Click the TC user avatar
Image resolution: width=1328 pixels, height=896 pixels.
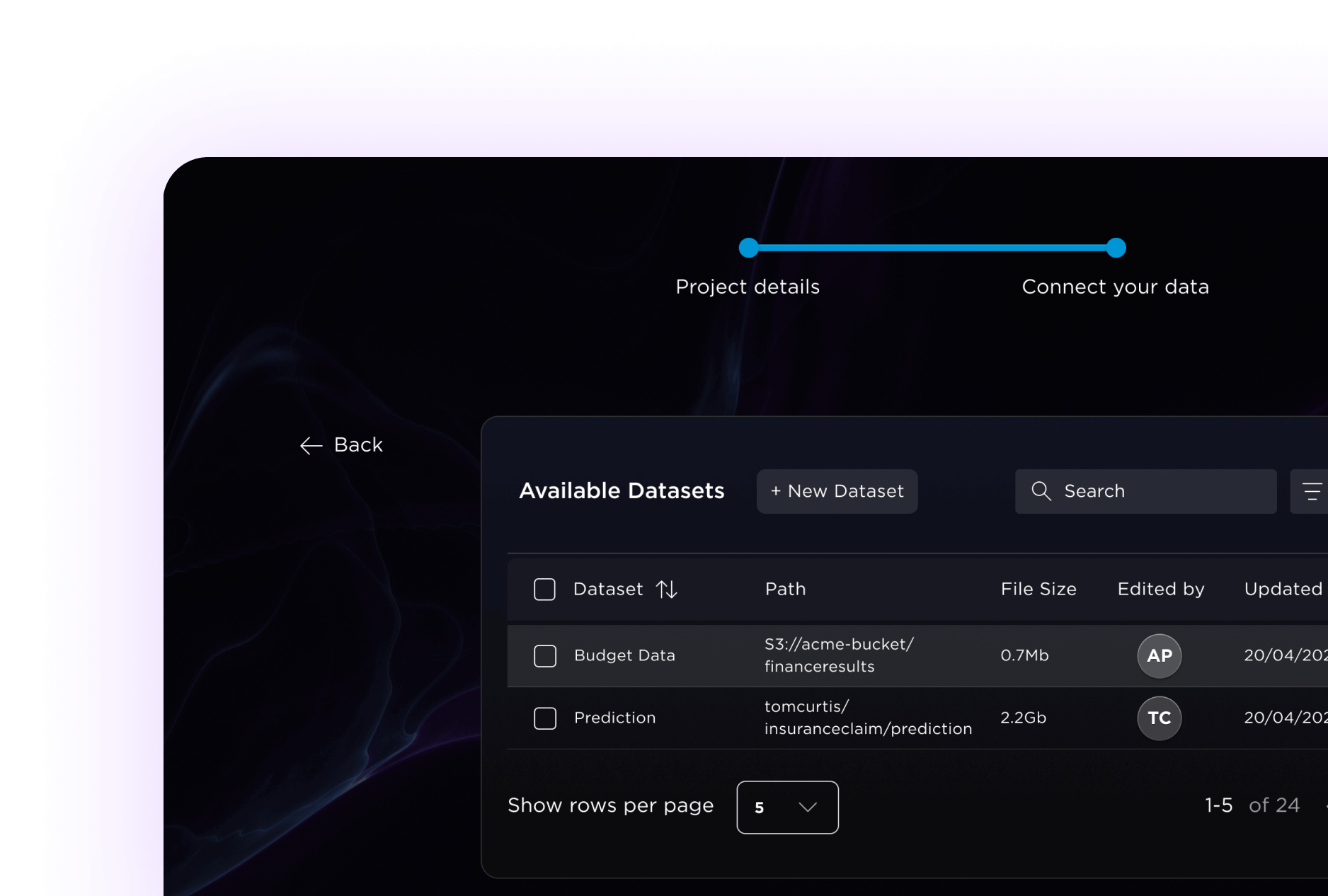pyautogui.click(x=1159, y=718)
